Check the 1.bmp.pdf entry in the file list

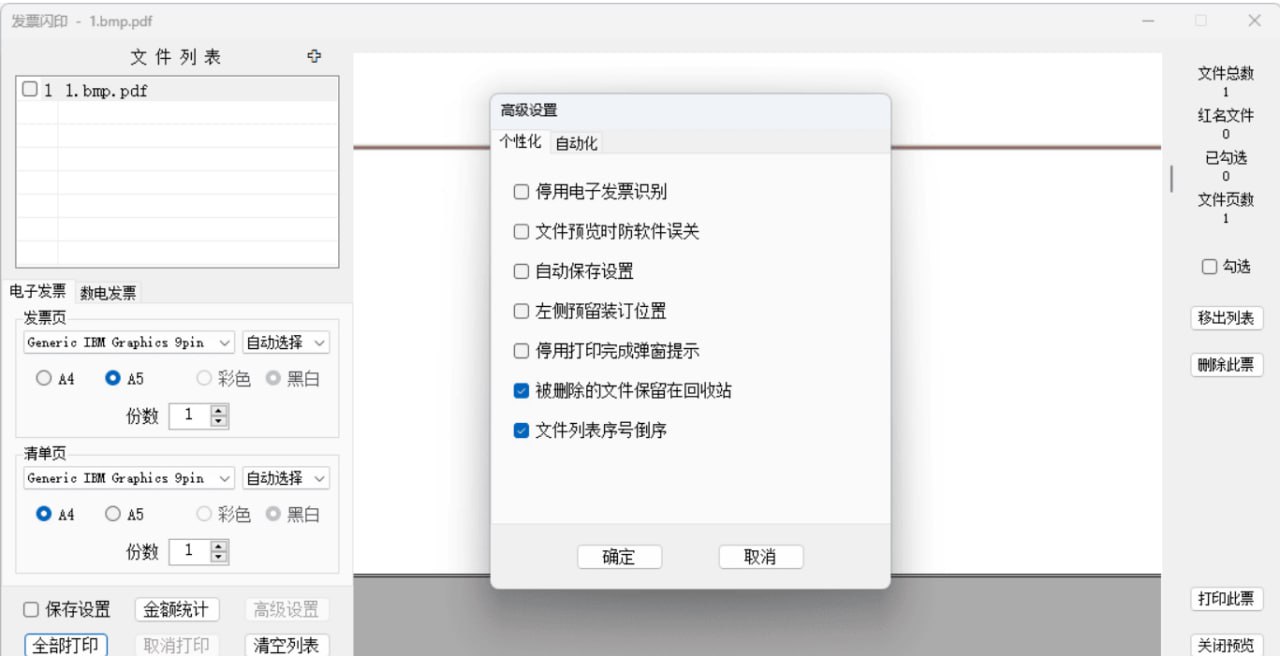point(28,90)
